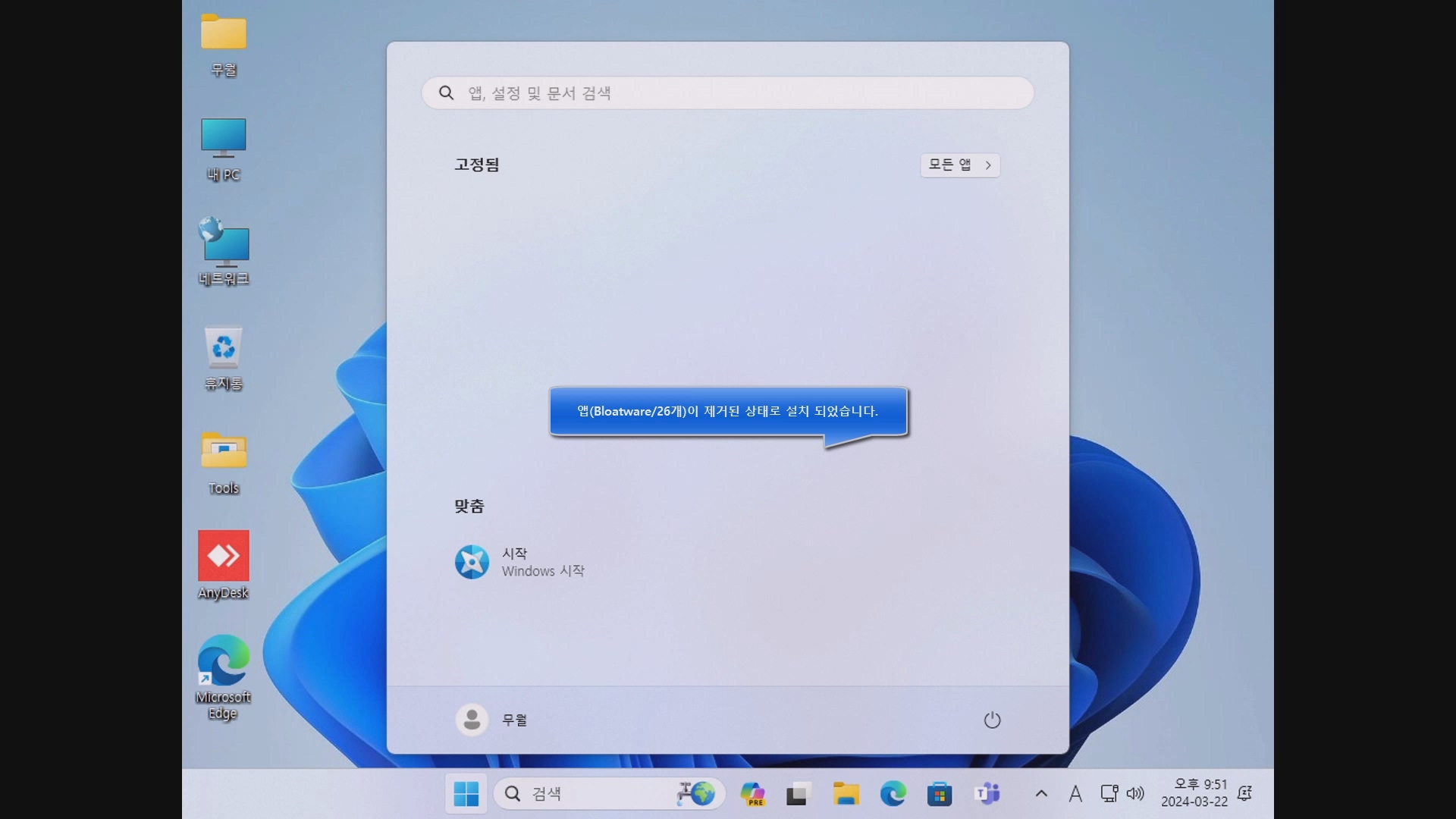
Task: Expand the hidden tray icons chevron
Action: point(1041,794)
